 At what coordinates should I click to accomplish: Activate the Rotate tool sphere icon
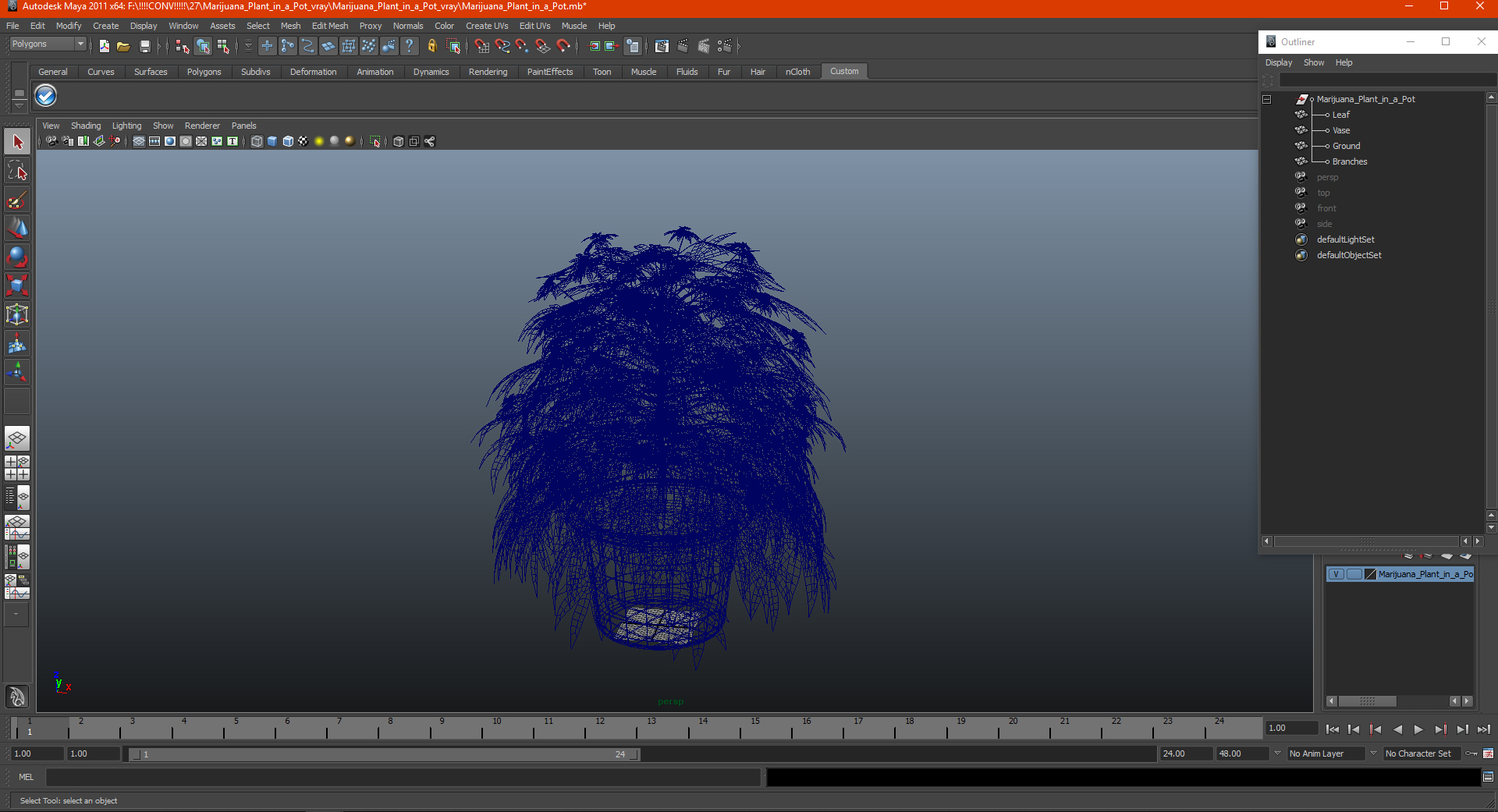(17, 257)
